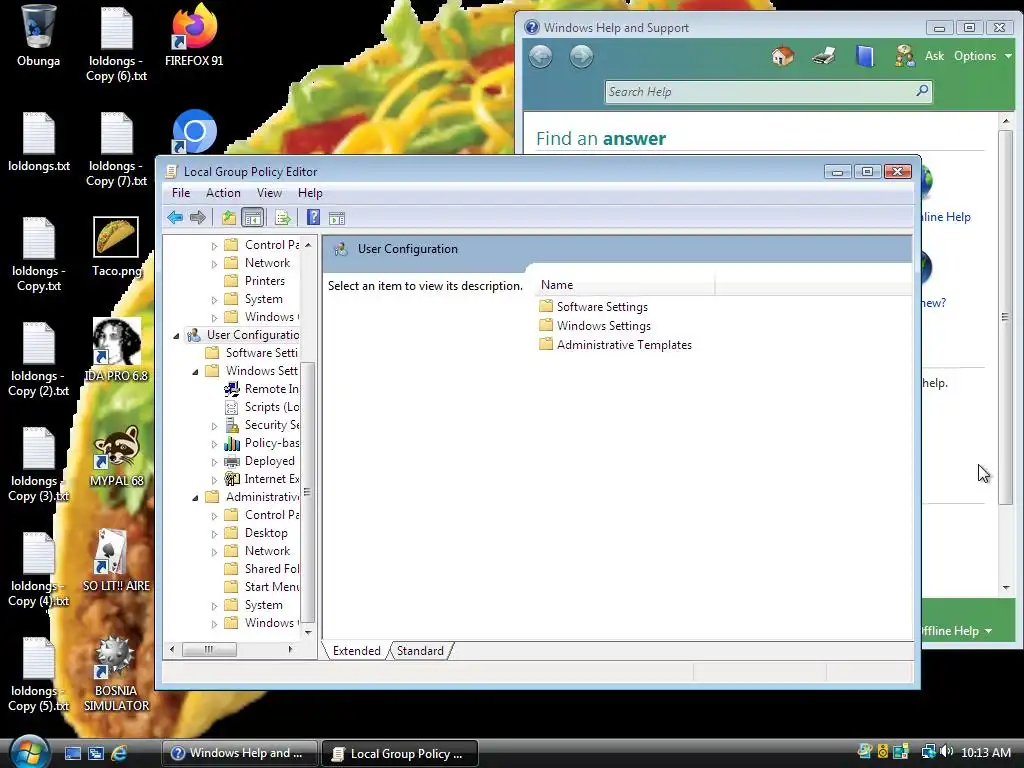Select Shared Folders tree item
The width and height of the screenshot is (1024, 768).
[262, 569]
